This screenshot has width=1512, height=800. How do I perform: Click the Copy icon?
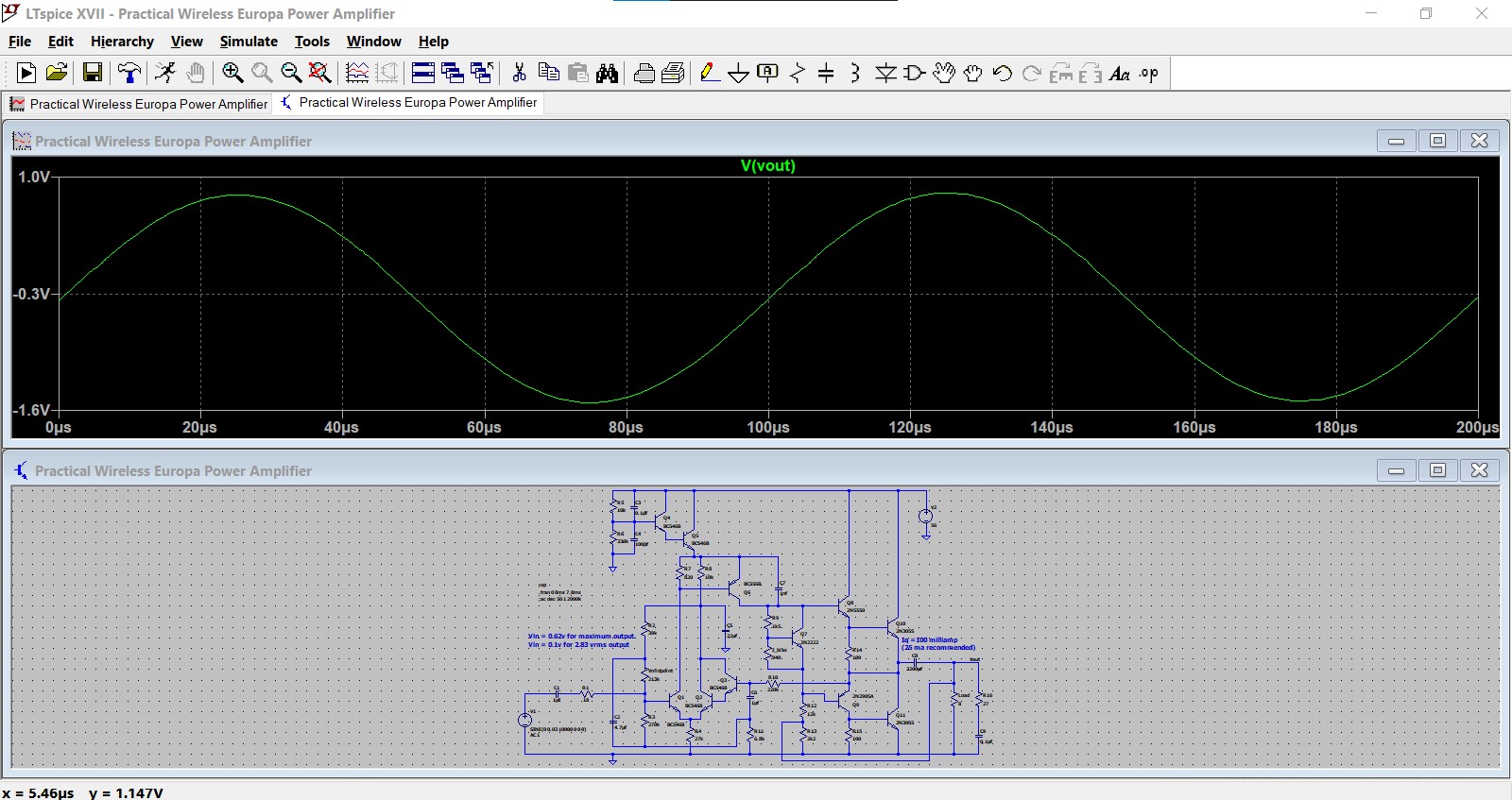pyautogui.click(x=548, y=73)
